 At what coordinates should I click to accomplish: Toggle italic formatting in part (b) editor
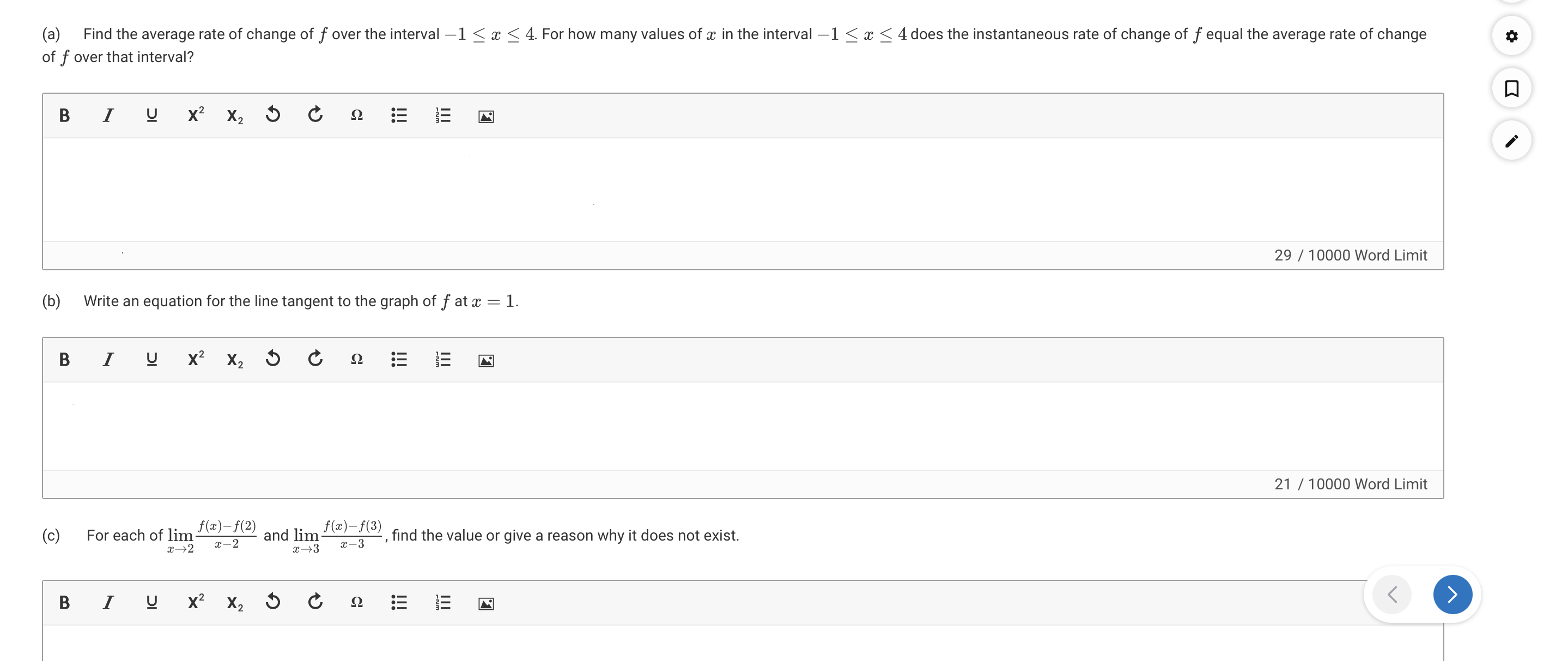click(108, 359)
